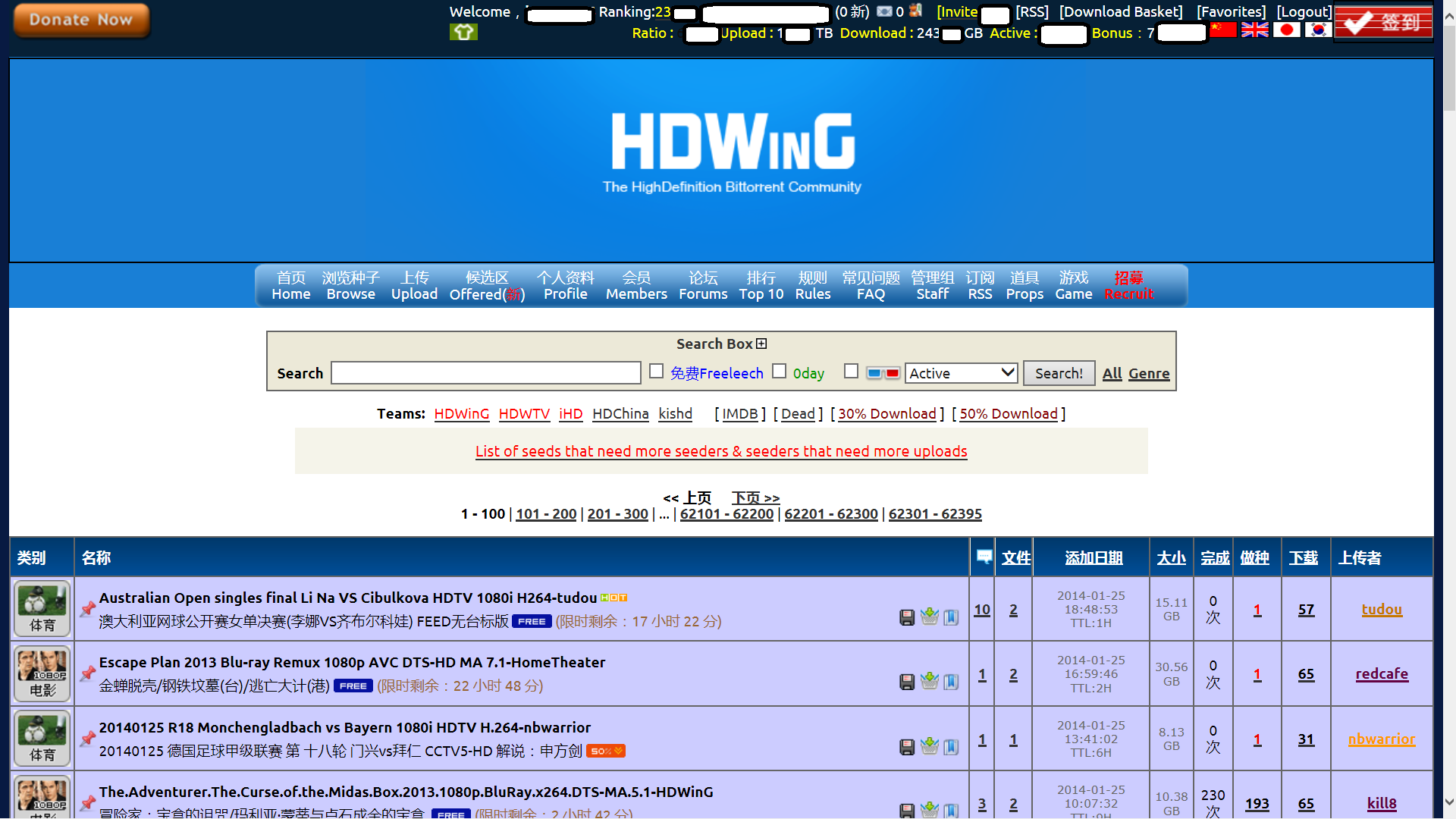Add Monchengladbach vs Bayern torrent to basket
This screenshot has height=819, width=1456.
[930, 746]
